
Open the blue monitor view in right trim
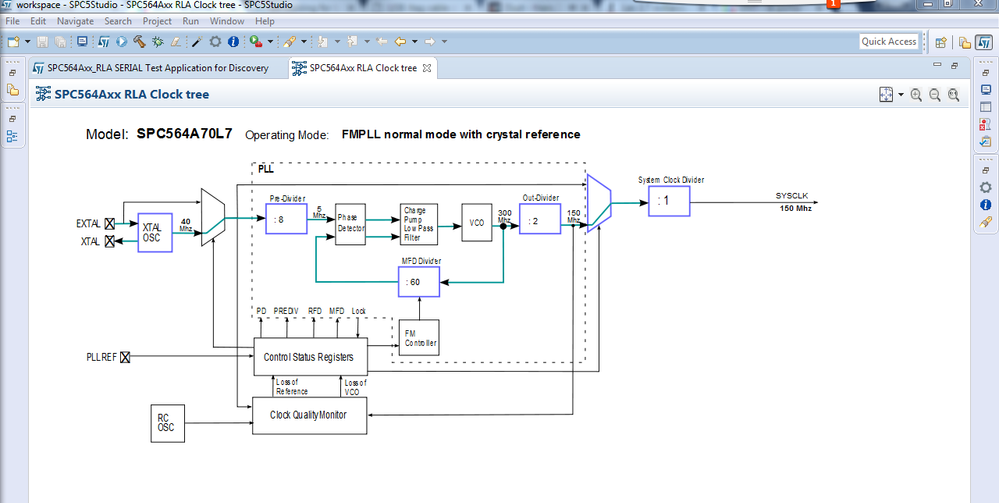(986, 90)
